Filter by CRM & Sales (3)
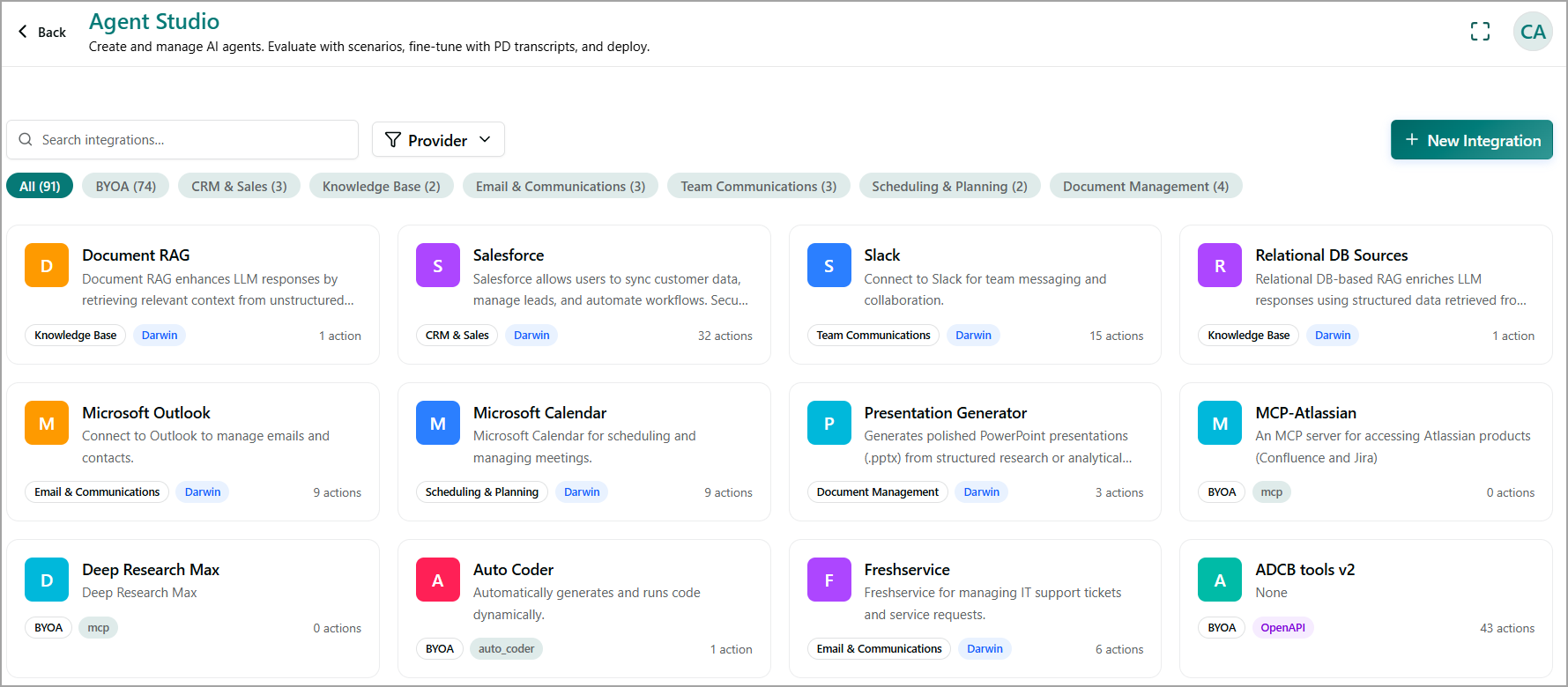This screenshot has width=1568, height=687. (239, 186)
